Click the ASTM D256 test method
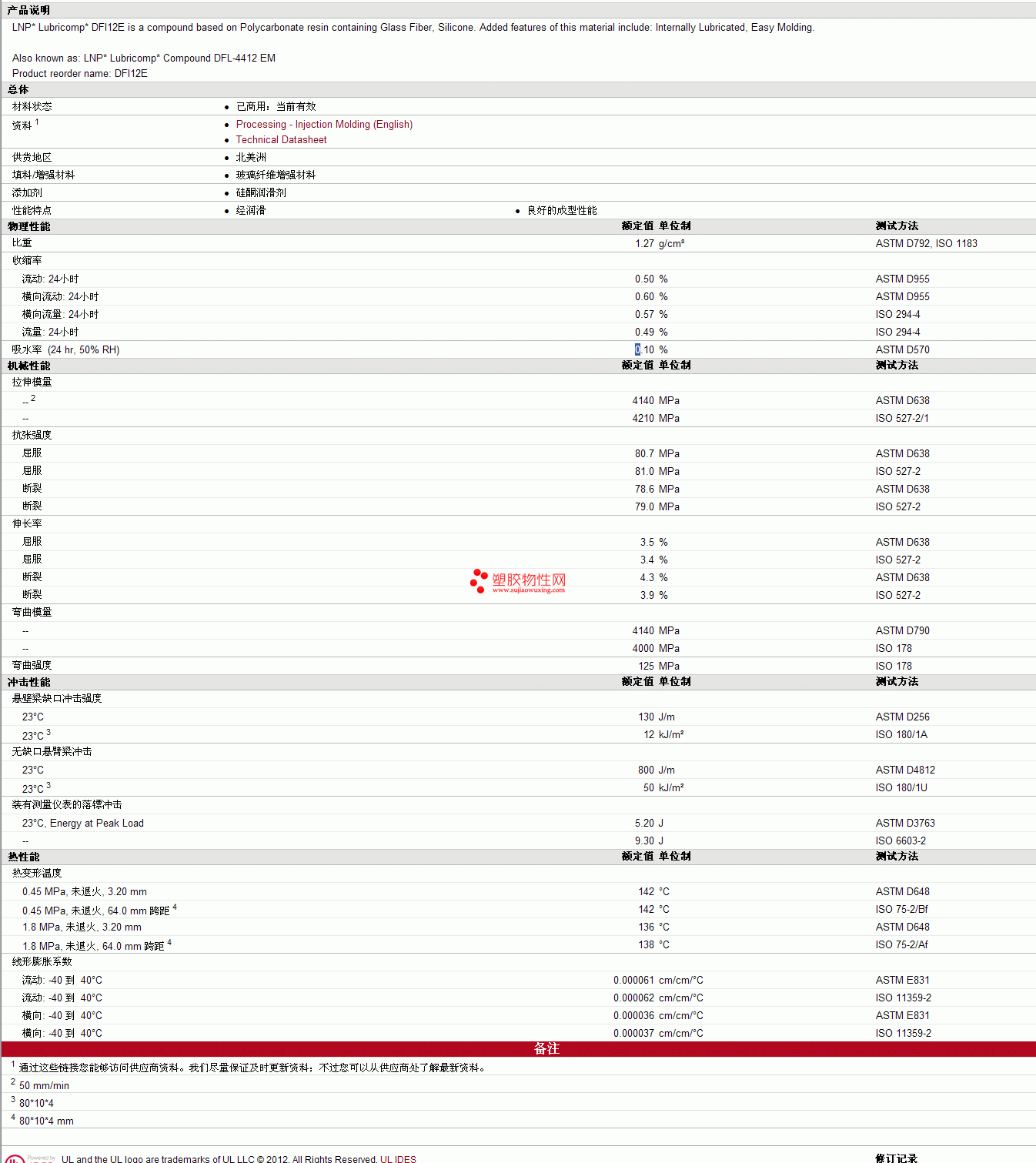1036x1163 pixels. 902,717
